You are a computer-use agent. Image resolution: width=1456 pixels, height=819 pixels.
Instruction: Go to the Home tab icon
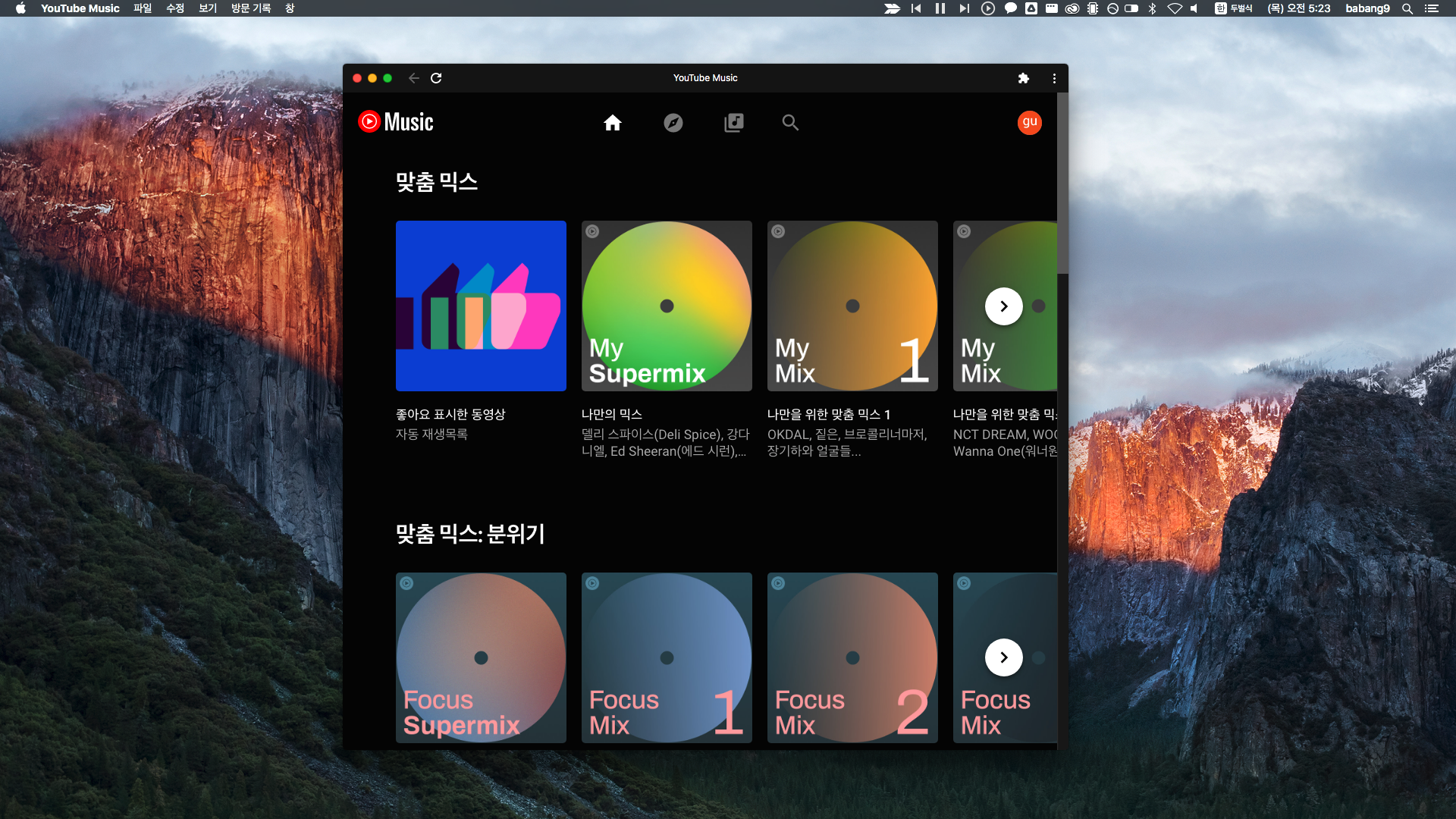612,123
